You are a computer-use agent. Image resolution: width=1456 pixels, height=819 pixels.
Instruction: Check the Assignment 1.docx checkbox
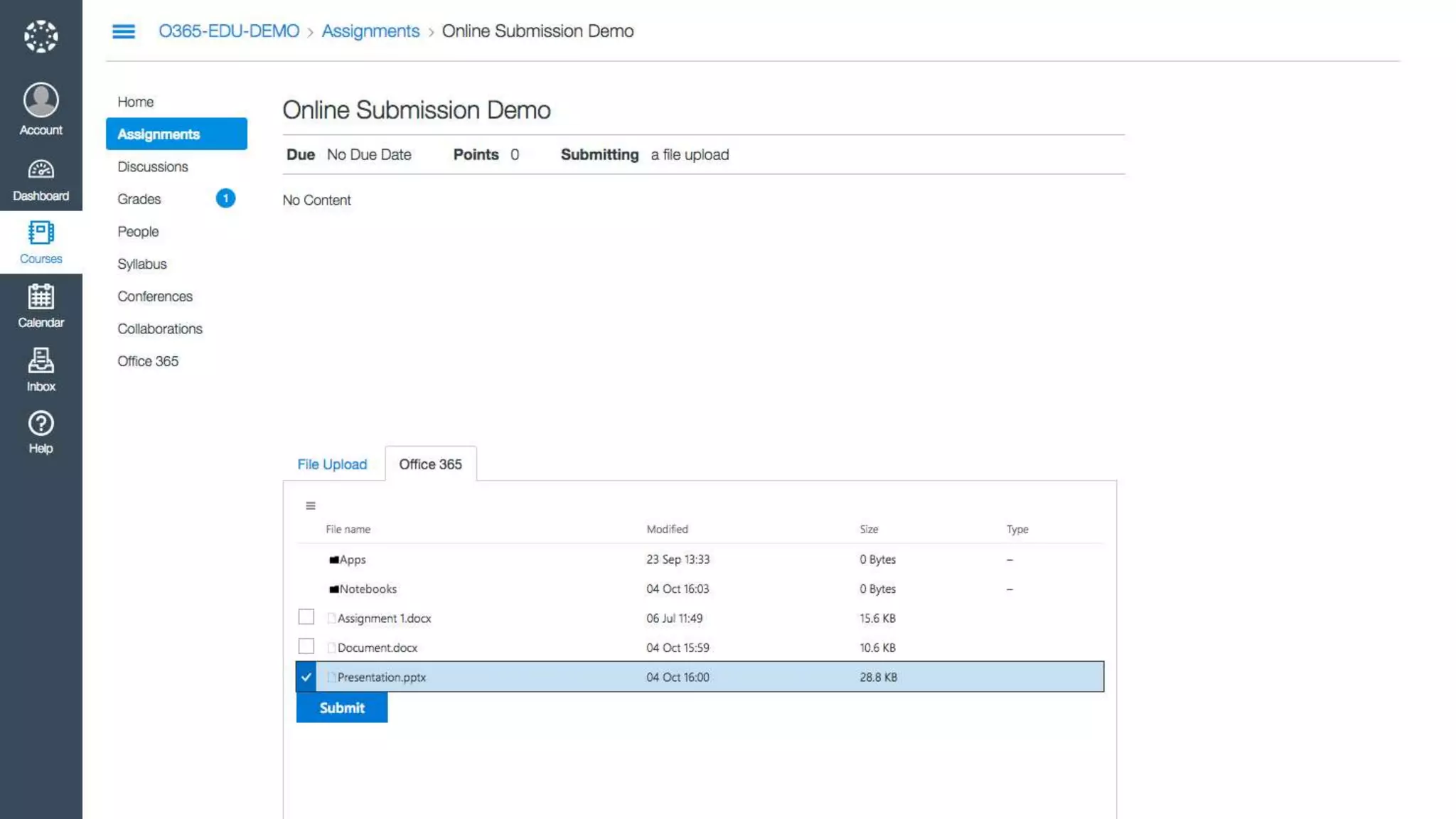(306, 617)
